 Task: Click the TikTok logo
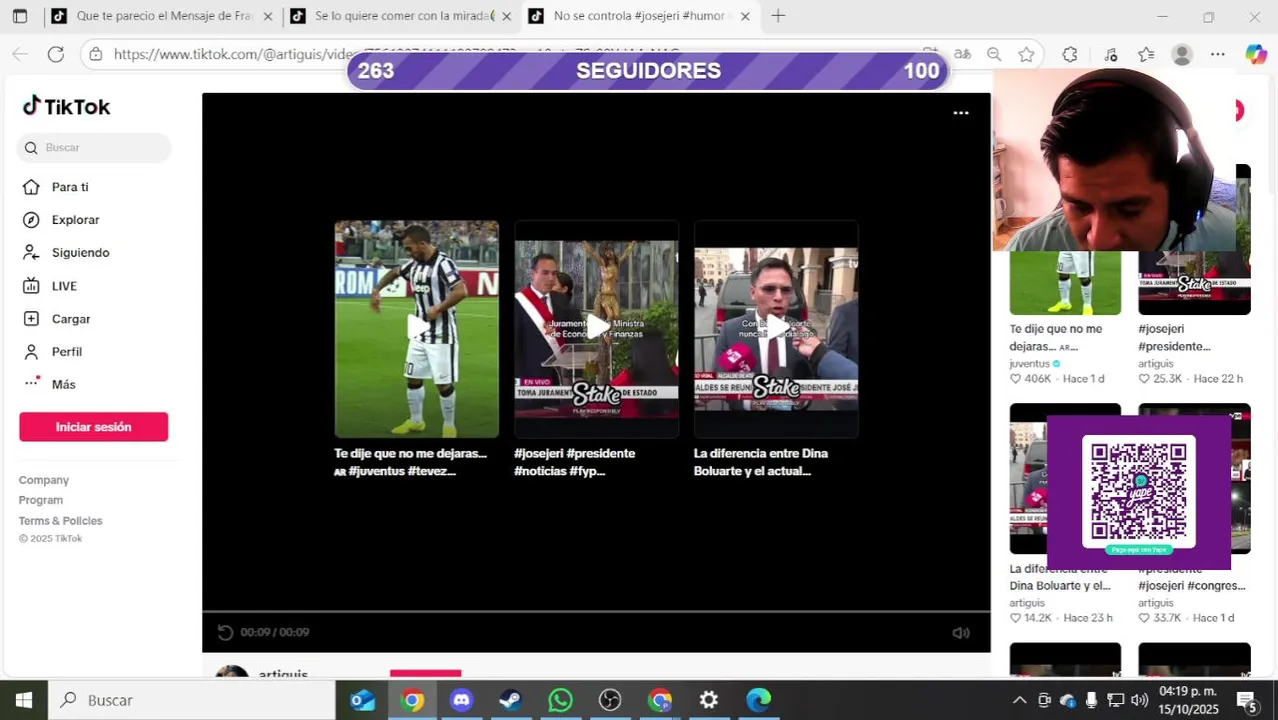tap(66, 106)
